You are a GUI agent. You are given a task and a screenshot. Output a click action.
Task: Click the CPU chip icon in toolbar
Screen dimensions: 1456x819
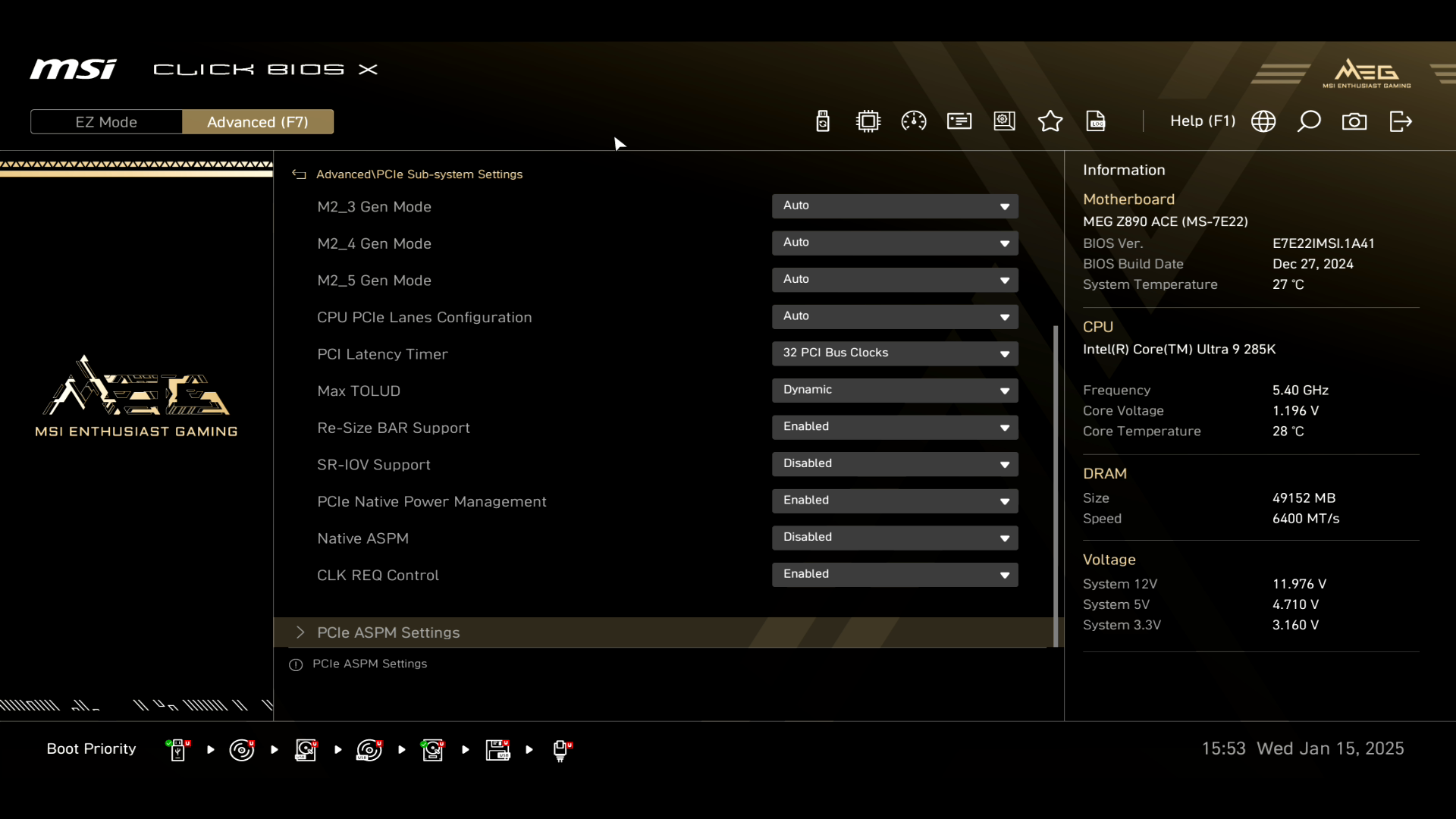pos(868,121)
